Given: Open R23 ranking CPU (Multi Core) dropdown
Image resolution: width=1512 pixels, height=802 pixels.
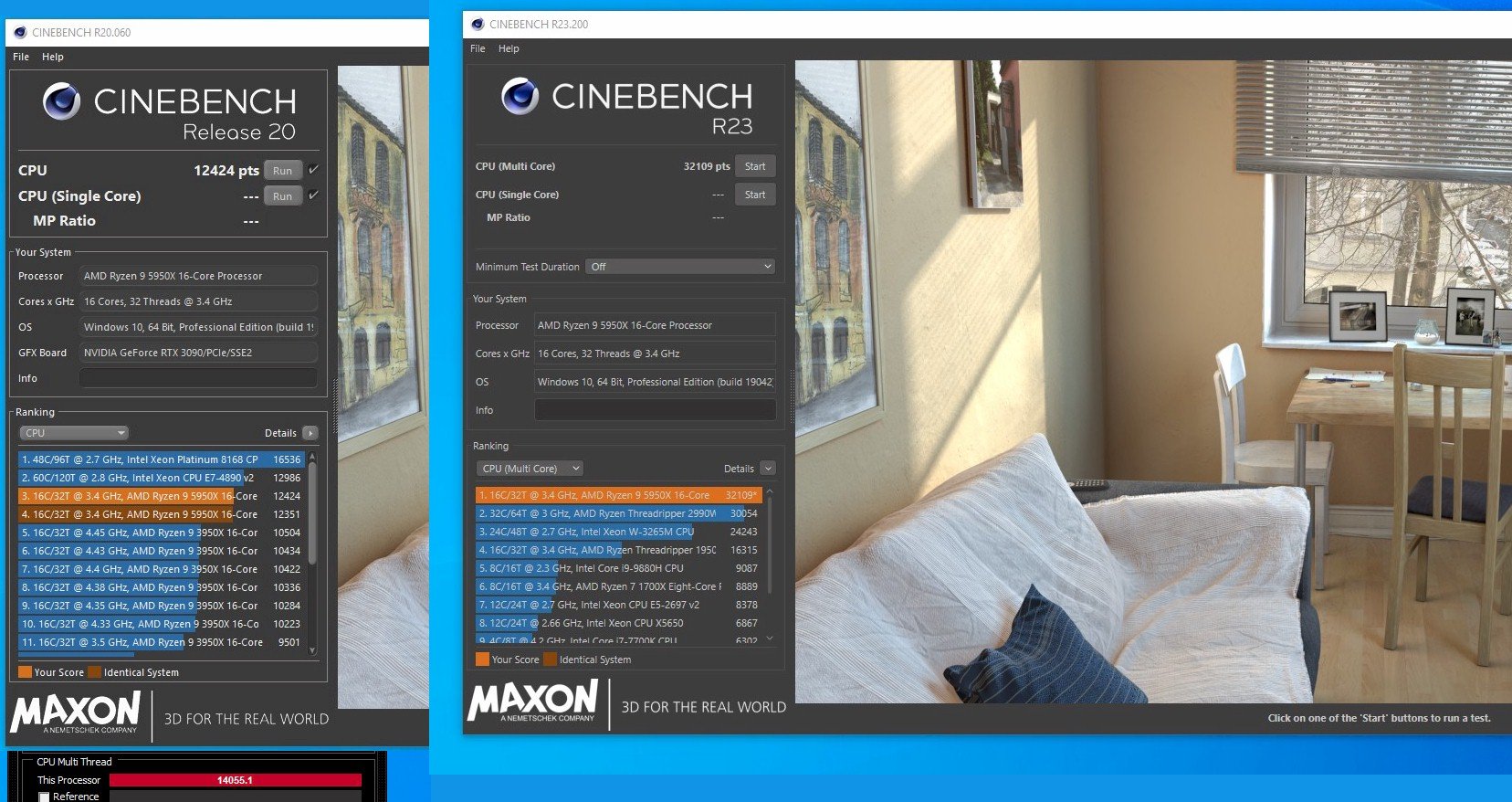Looking at the screenshot, I should click(530, 469).
